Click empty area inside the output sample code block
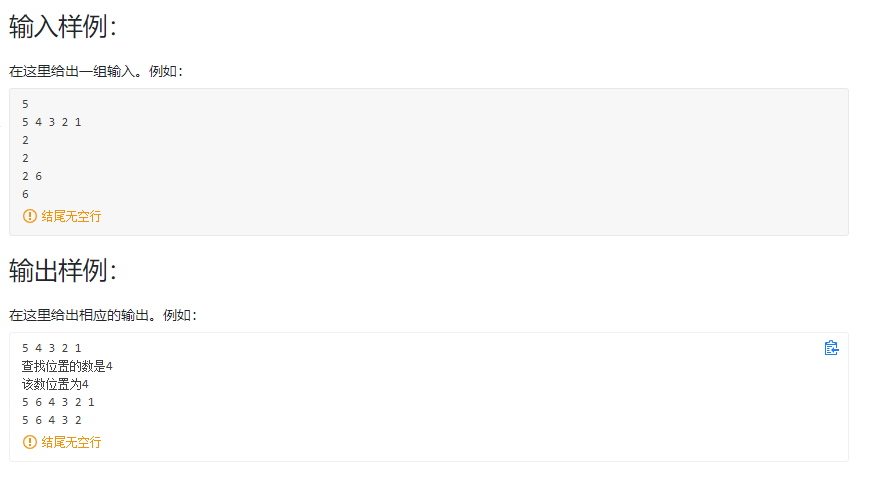This screenshot has width=887, height=491. tap(453, 397)
